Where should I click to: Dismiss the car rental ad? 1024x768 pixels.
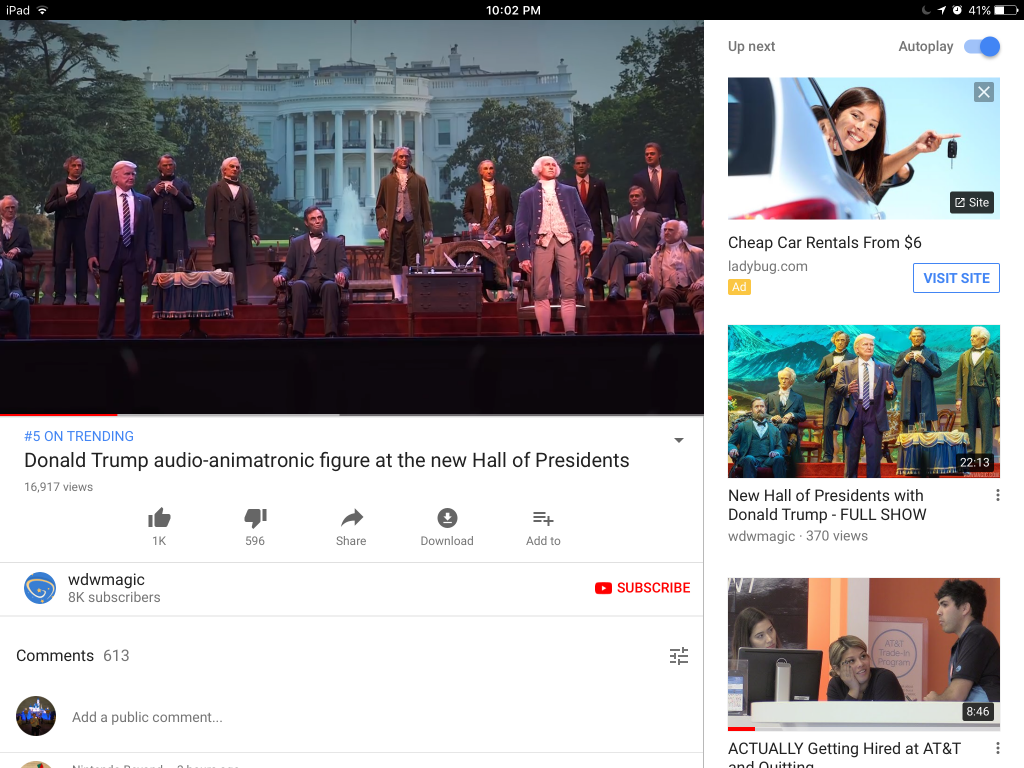point(984,92)
